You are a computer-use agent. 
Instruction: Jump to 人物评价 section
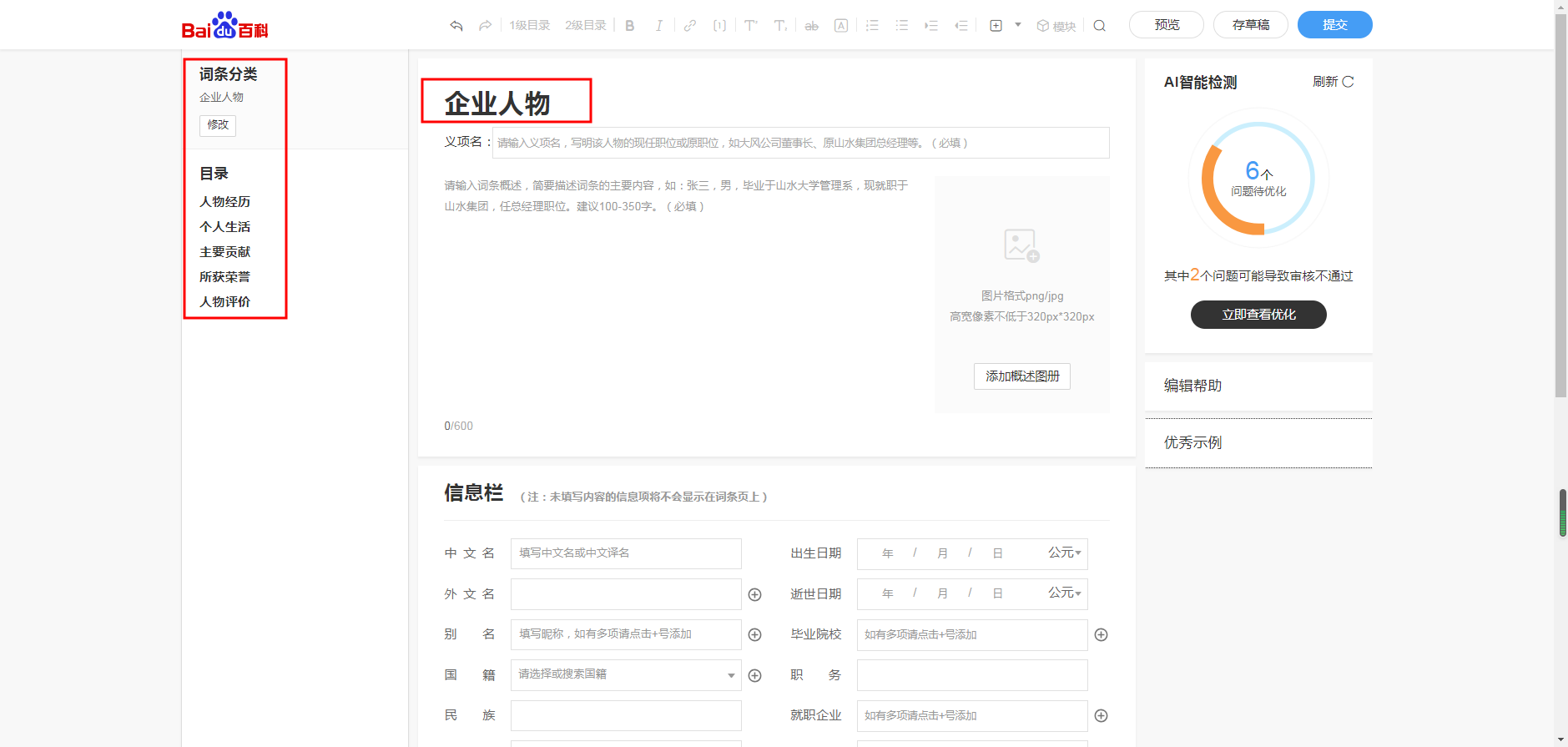click(224, 302)
